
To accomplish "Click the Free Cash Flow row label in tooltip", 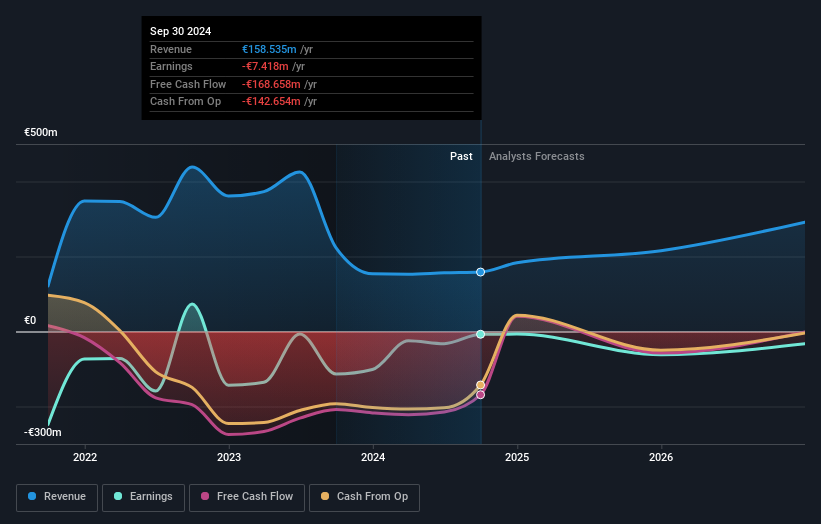I will point(188,84).
